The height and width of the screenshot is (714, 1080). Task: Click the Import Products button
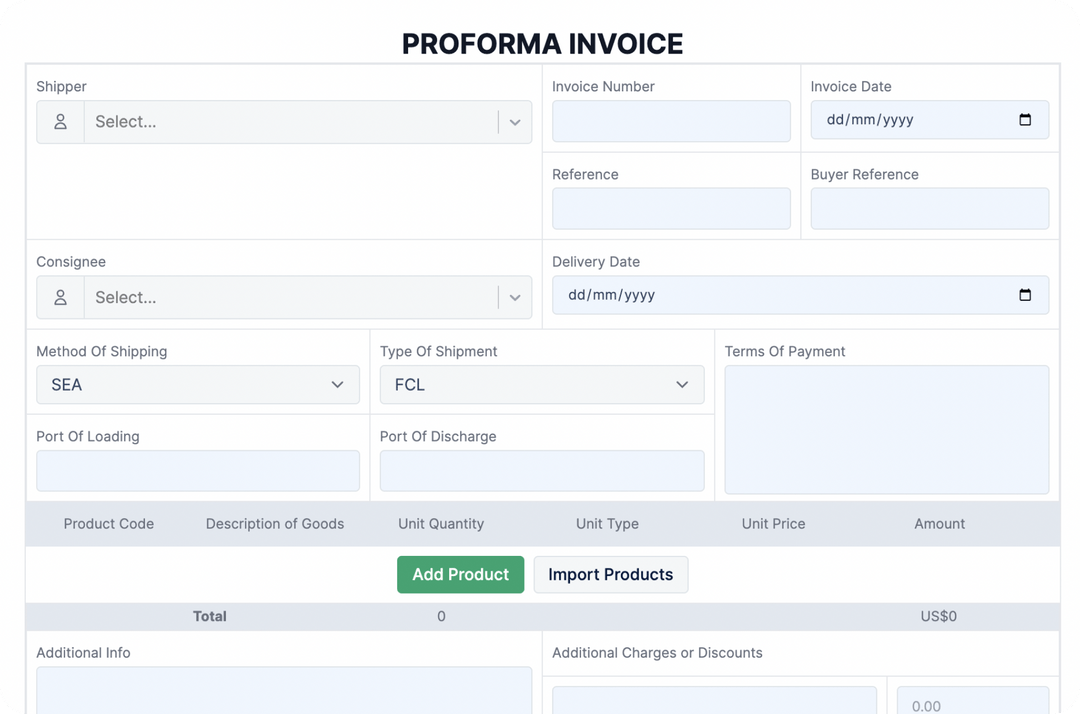[610, 574]
